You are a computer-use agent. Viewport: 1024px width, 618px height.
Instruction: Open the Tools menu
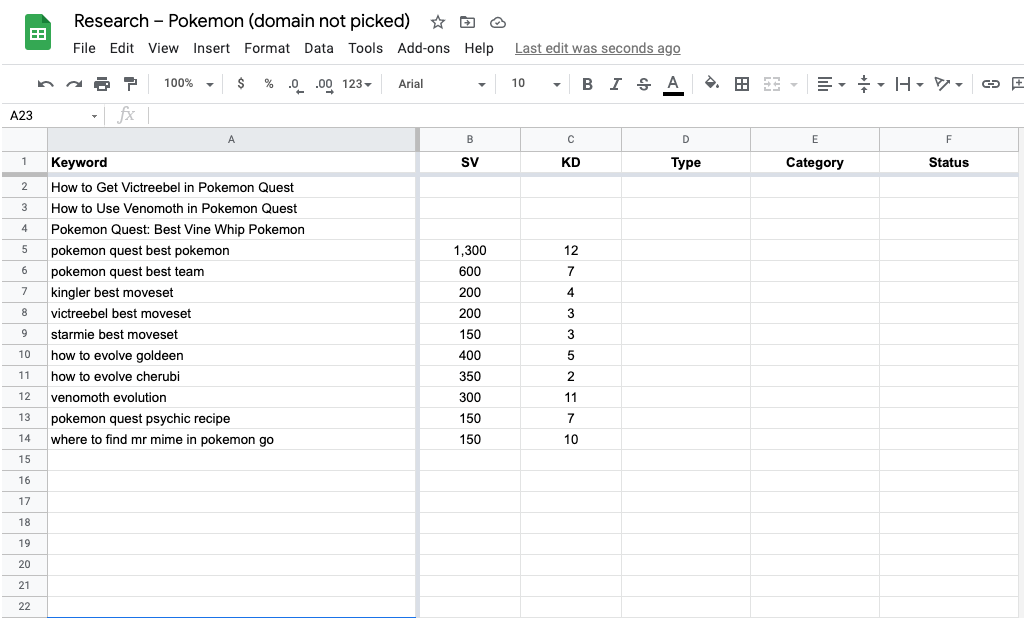366,48
